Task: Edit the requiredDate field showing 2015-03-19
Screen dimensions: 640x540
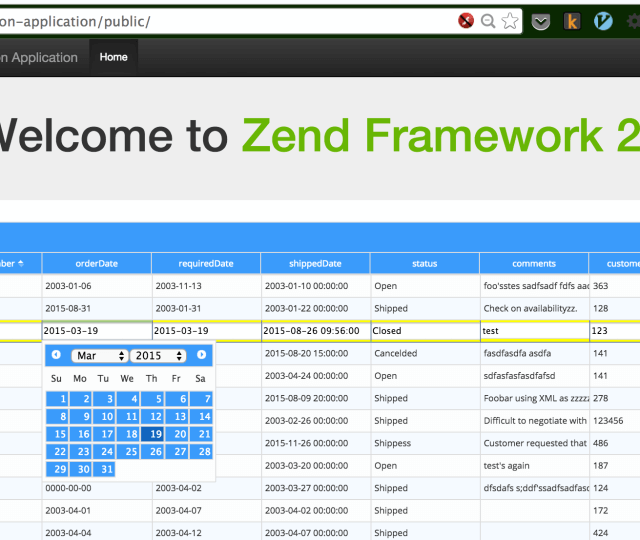Action: (x=207, y=331)
